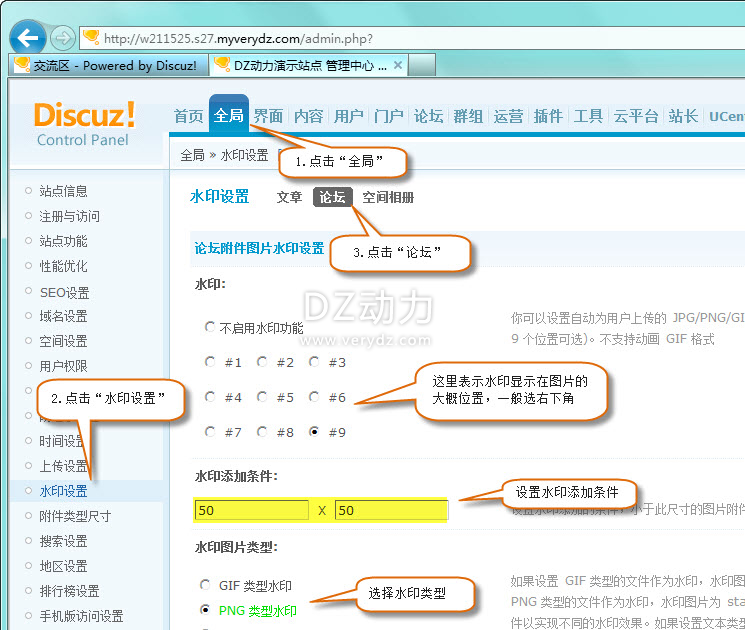The width and height of the screenshot is (745, 630).
Task: Select watermark position #3
Action: [x=314, y=362]
